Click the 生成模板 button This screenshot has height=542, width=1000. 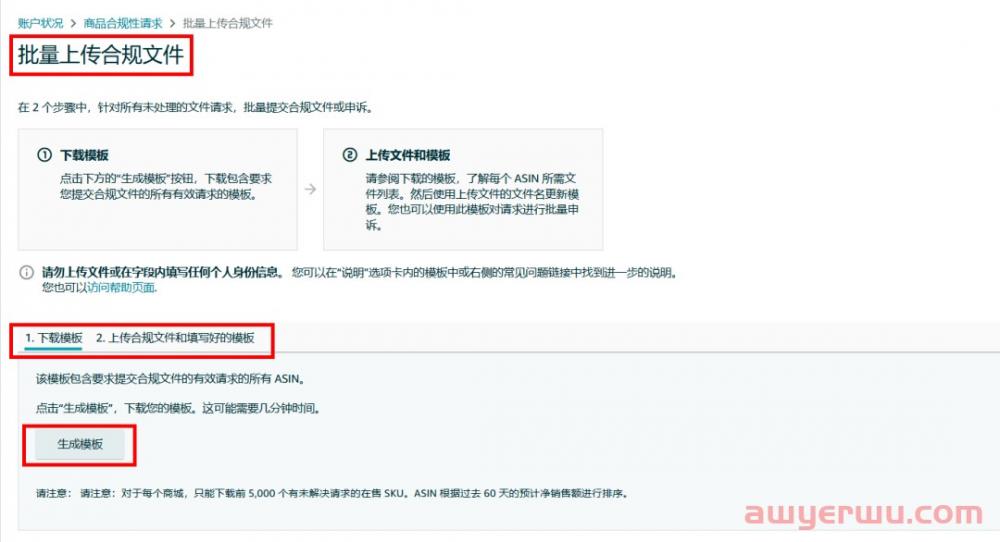80,444
